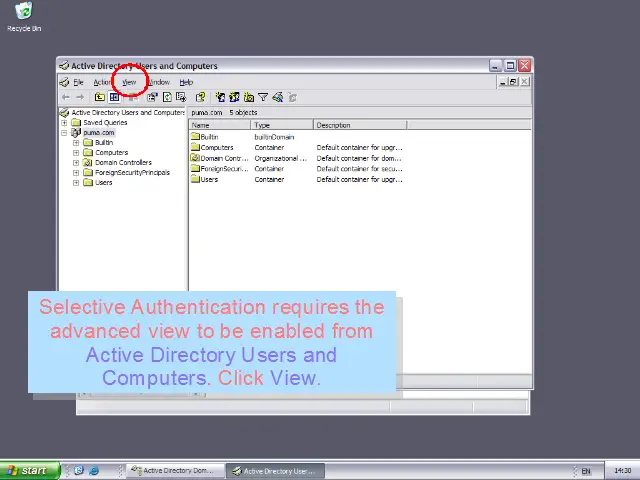Restore the inner MMC child window
Image resolution: width=640 pixels, height=480 pixels.
click(513, 82)
